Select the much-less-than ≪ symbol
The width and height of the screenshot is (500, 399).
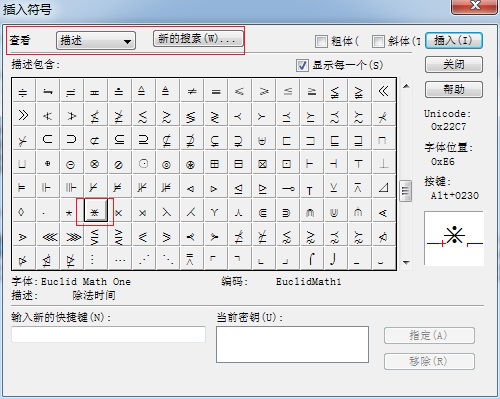point(383,91)
